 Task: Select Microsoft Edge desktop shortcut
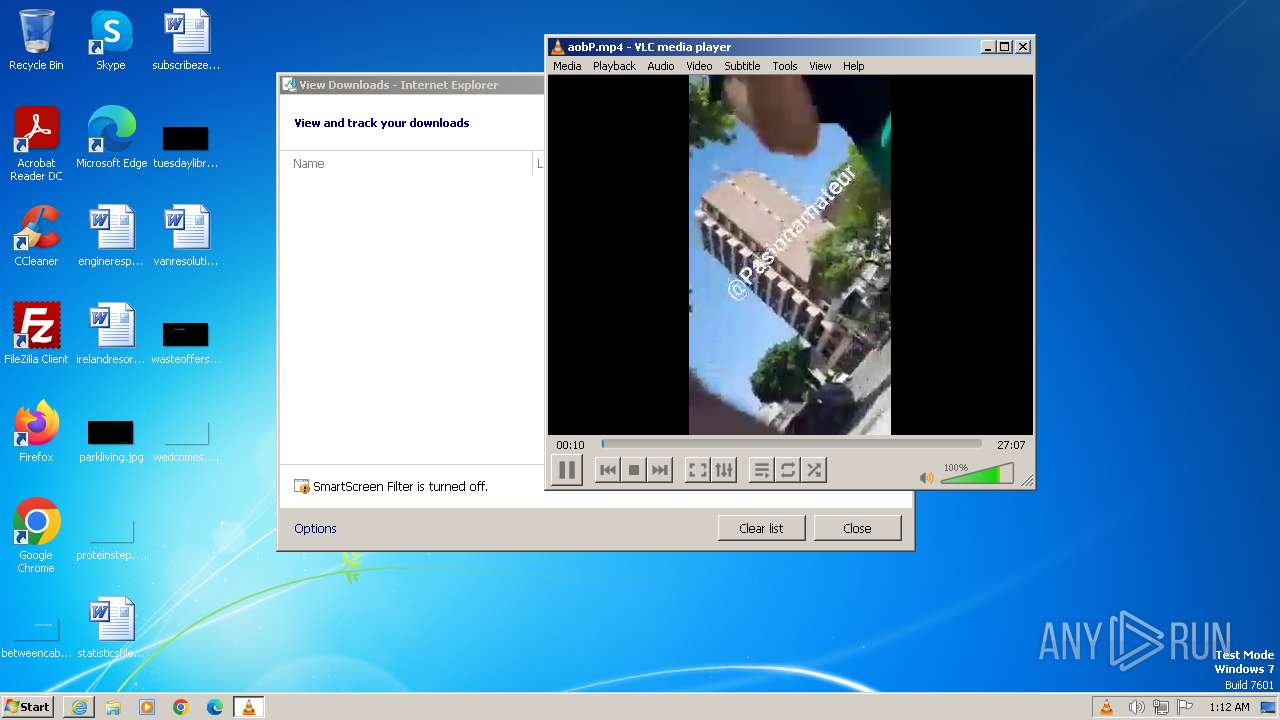[x=111, y=138]
